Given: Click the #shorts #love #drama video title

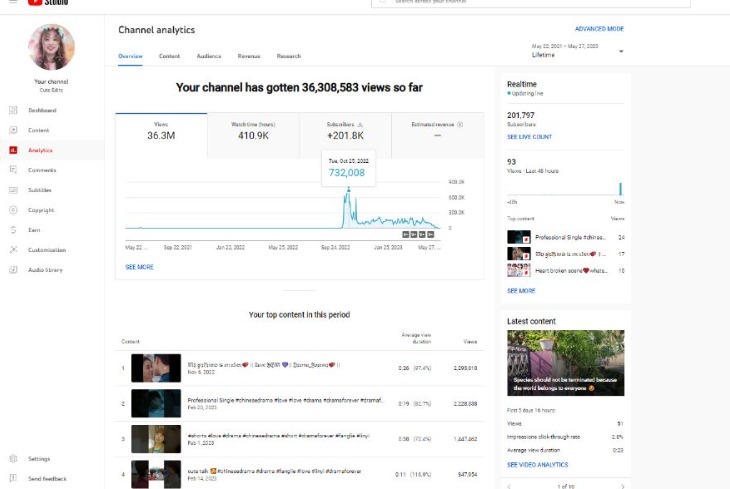Looking at the screenshot, I should click(278, 435).
